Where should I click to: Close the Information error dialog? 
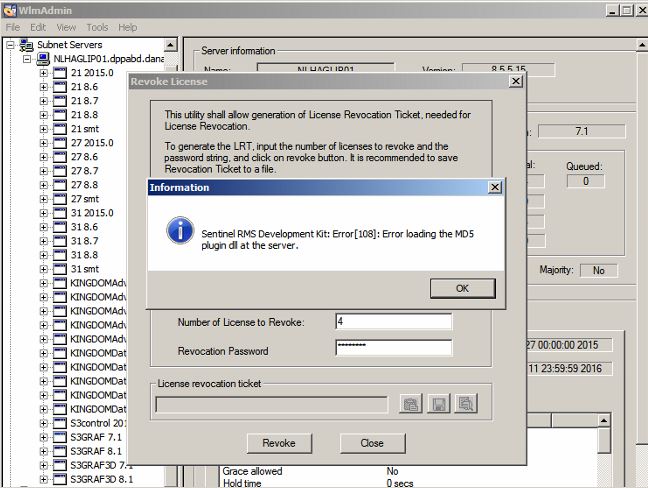495,187
